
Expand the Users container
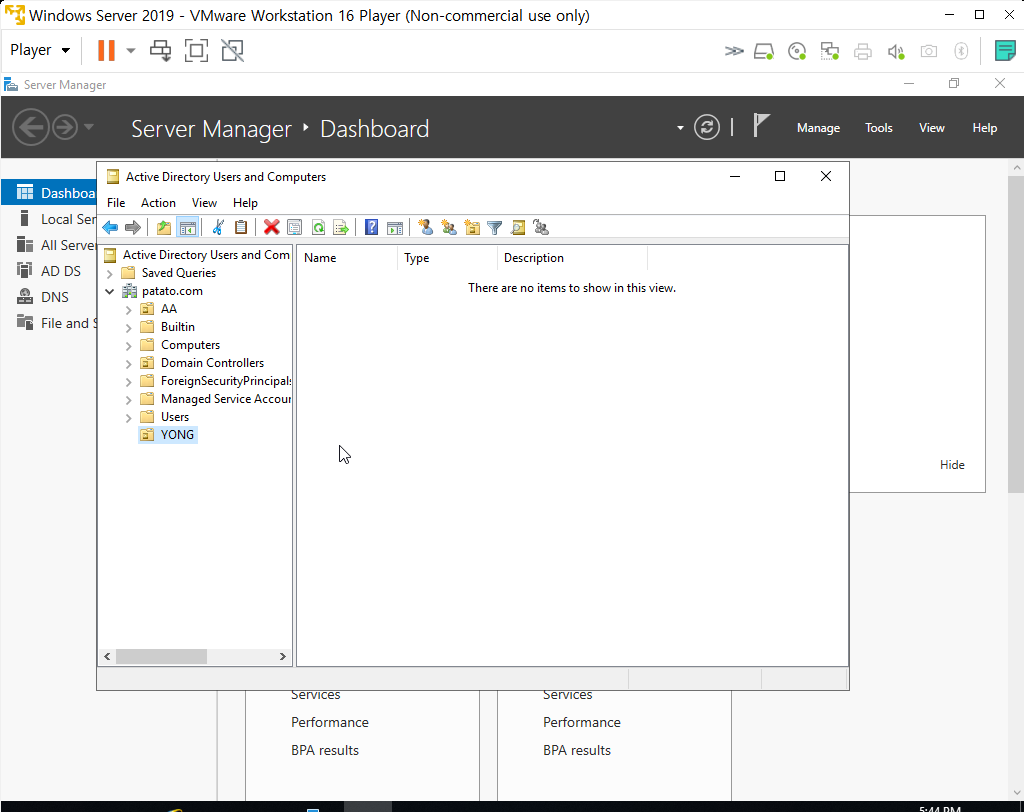[x=129, y=417]
